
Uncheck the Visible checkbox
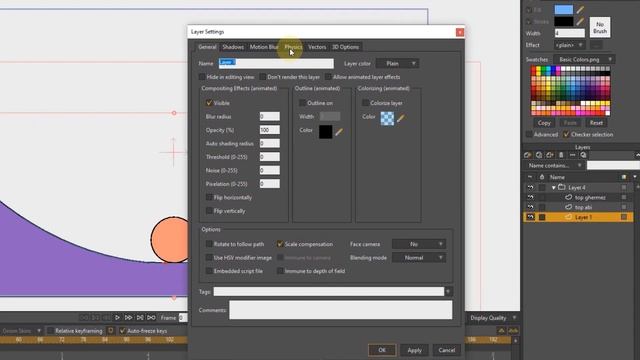209,103
